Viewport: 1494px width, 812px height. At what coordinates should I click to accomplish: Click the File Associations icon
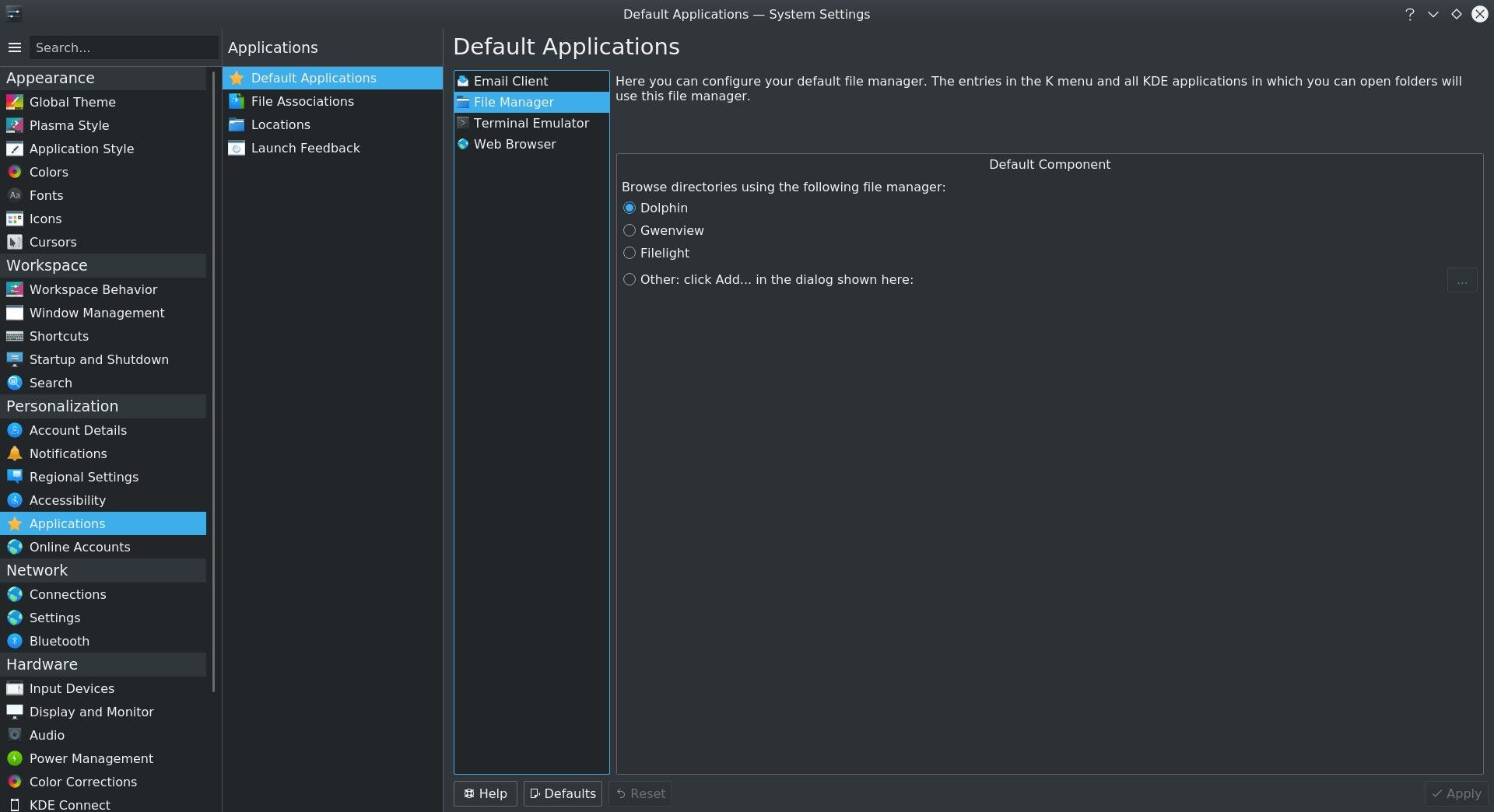click(237, 101)
